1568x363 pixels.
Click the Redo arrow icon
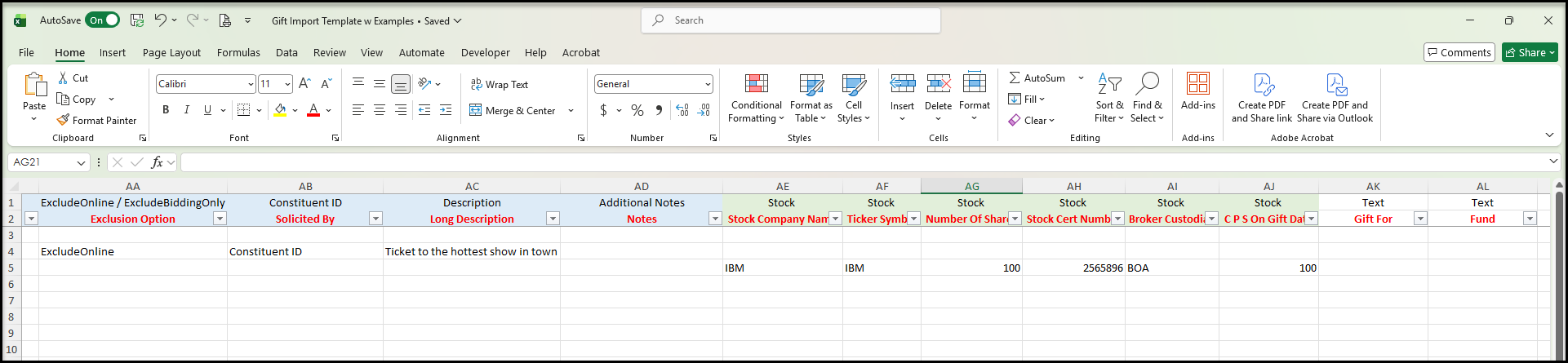coord(192,20)
